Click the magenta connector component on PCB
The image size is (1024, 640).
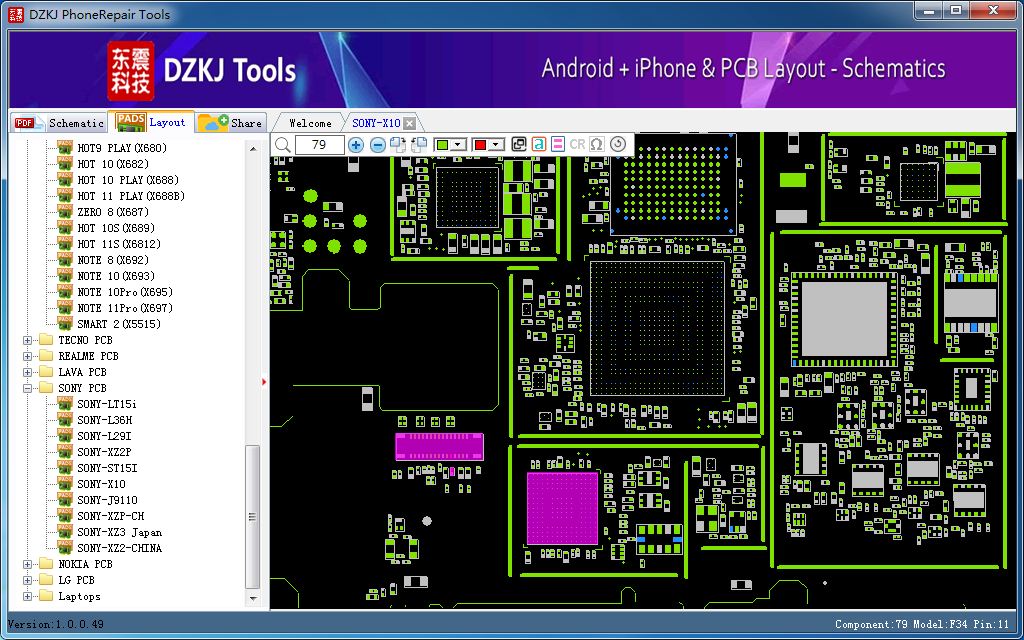click(440, 447)
